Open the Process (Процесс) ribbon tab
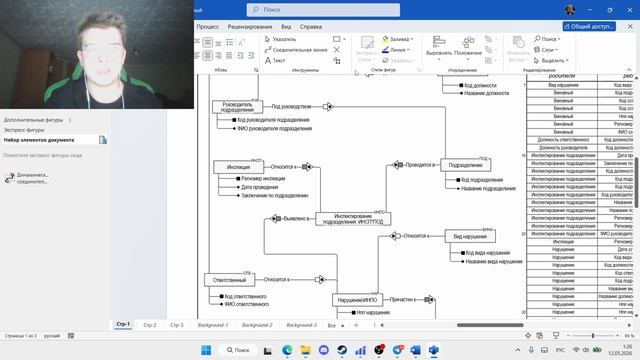 [208, 27]
